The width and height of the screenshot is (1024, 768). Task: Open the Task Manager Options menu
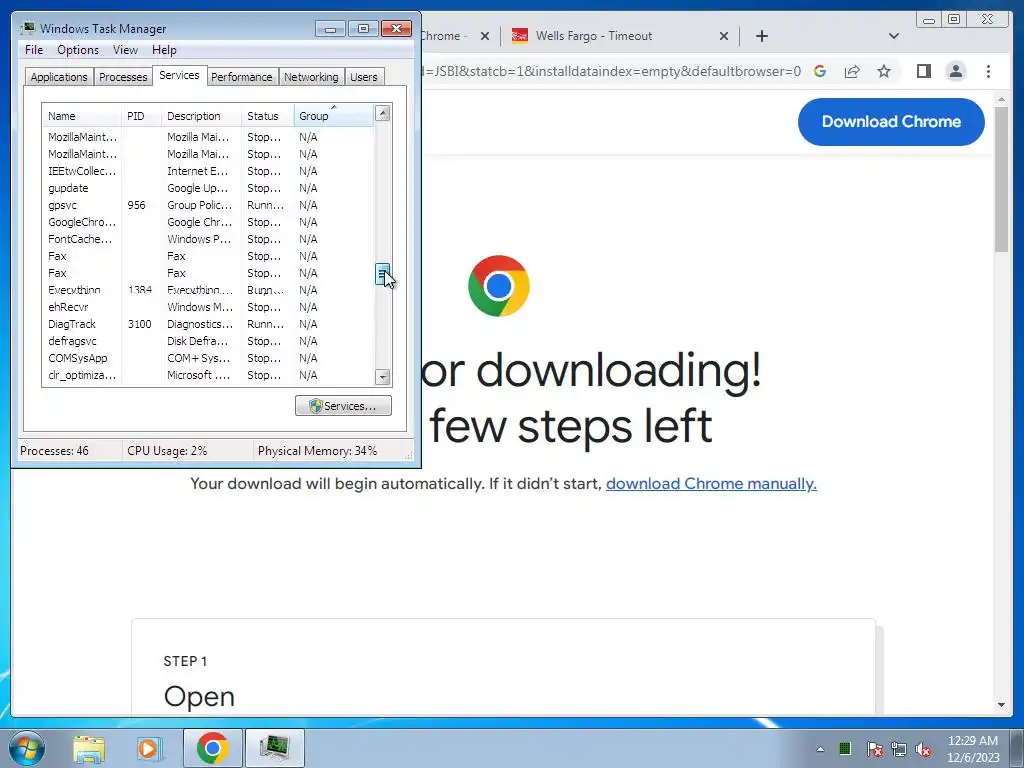pyautogui.click(x=78, y=50)
